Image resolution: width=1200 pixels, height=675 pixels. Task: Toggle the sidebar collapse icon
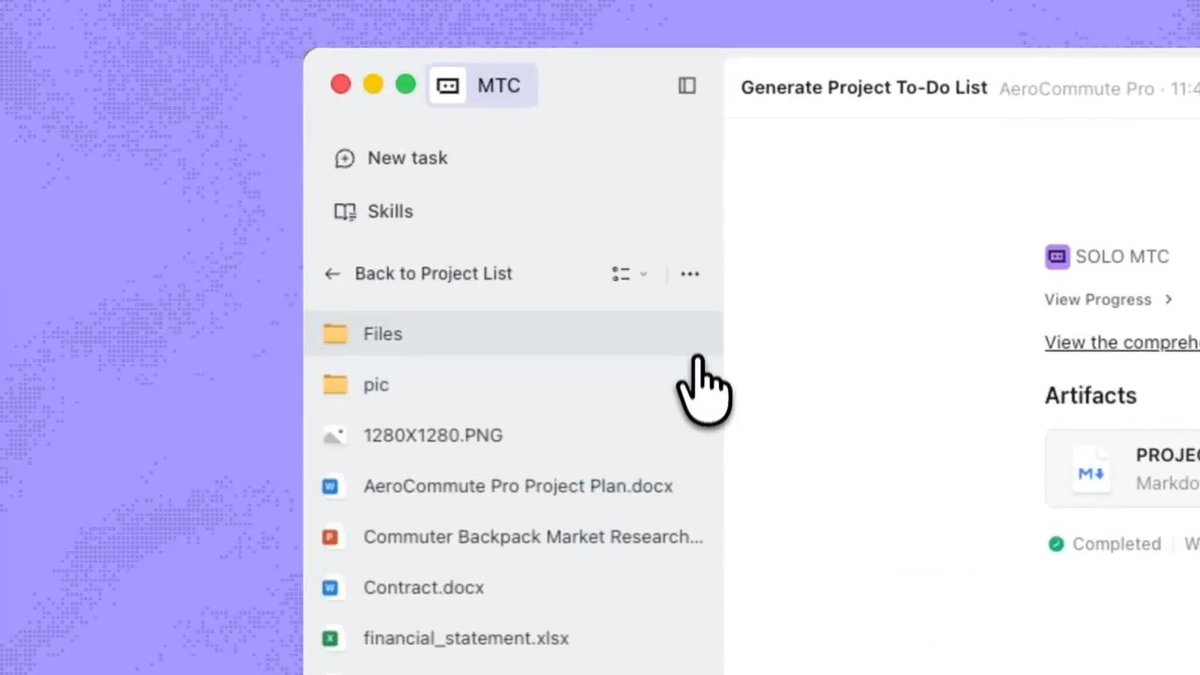click(687, 86)
